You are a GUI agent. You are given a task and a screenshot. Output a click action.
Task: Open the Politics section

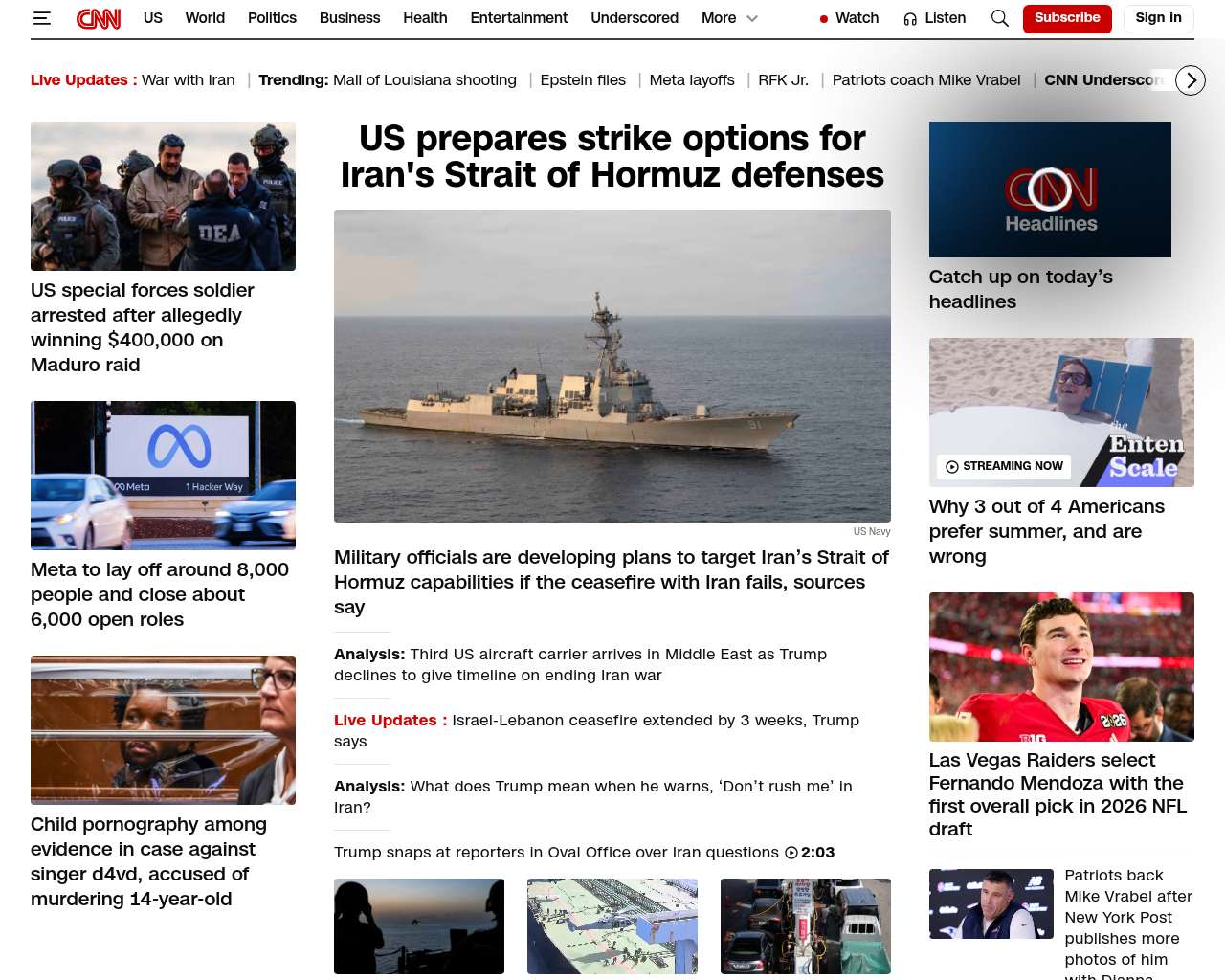point(272,18)
